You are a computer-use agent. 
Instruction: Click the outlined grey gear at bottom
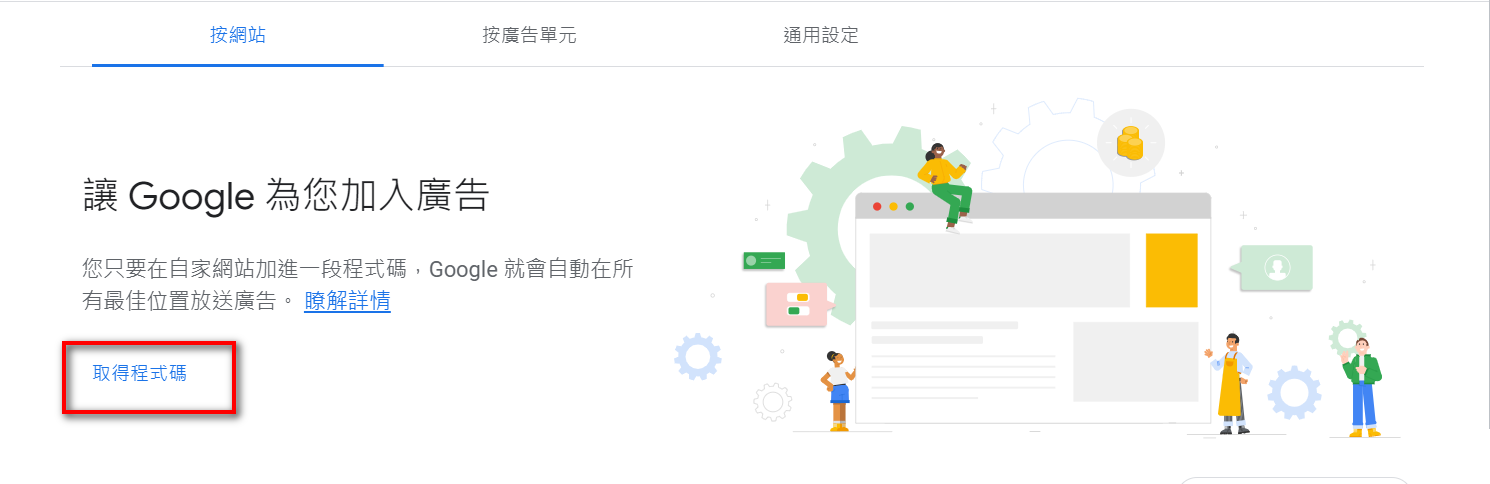(x=772, y=402)
